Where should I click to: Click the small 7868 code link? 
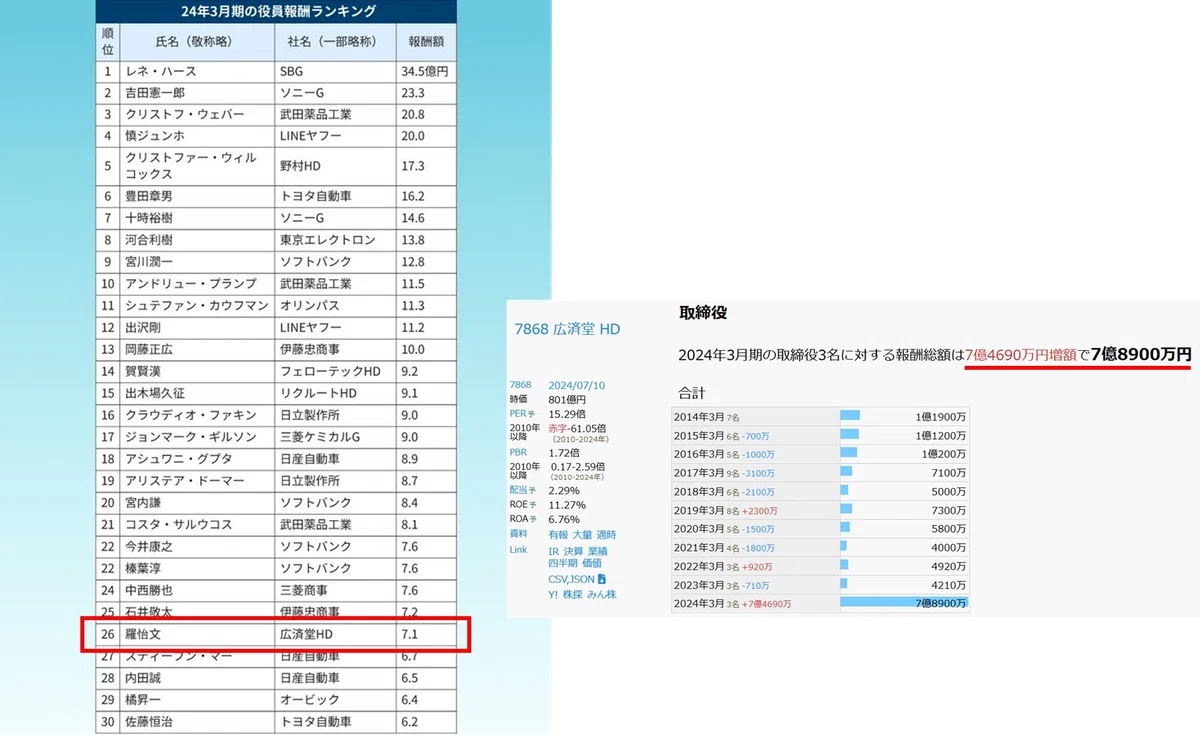pos(520,385)
